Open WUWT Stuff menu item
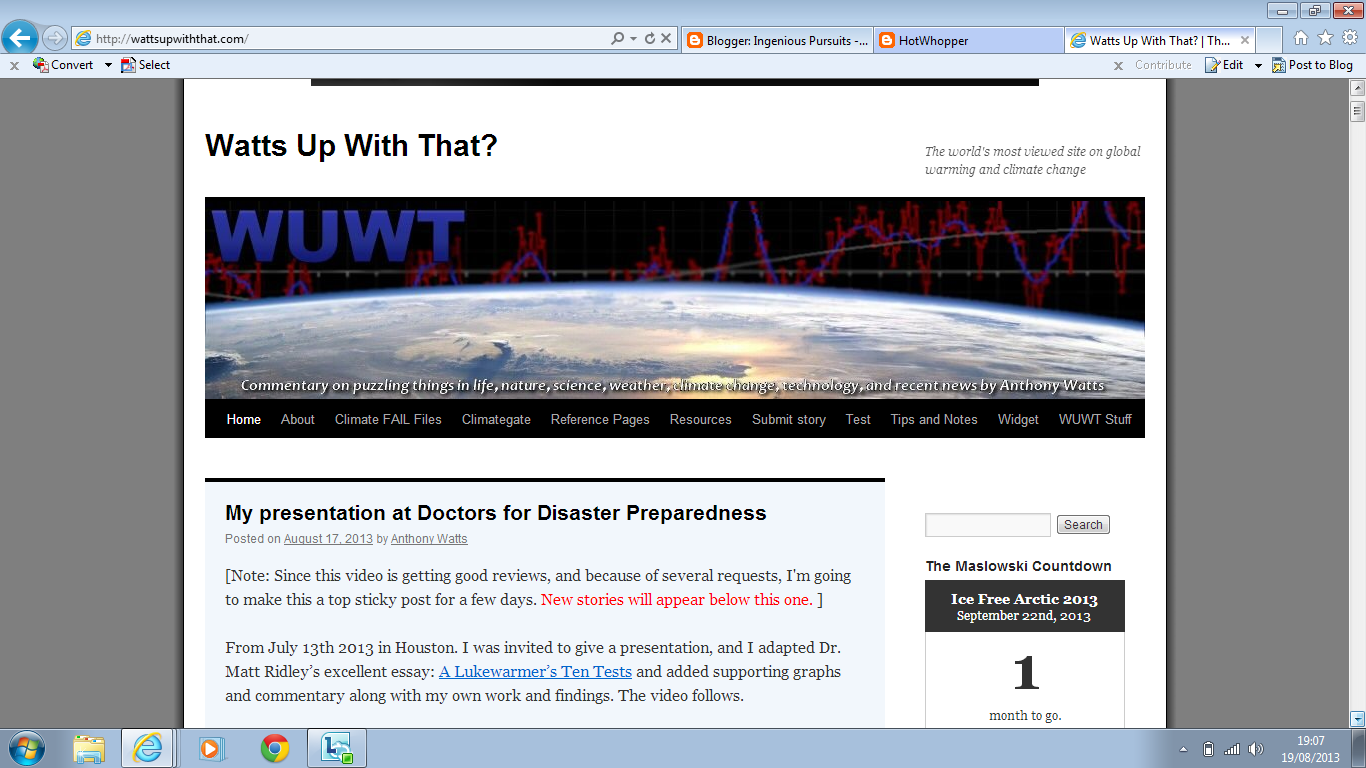1366x768 pixels. [1095, 419]
